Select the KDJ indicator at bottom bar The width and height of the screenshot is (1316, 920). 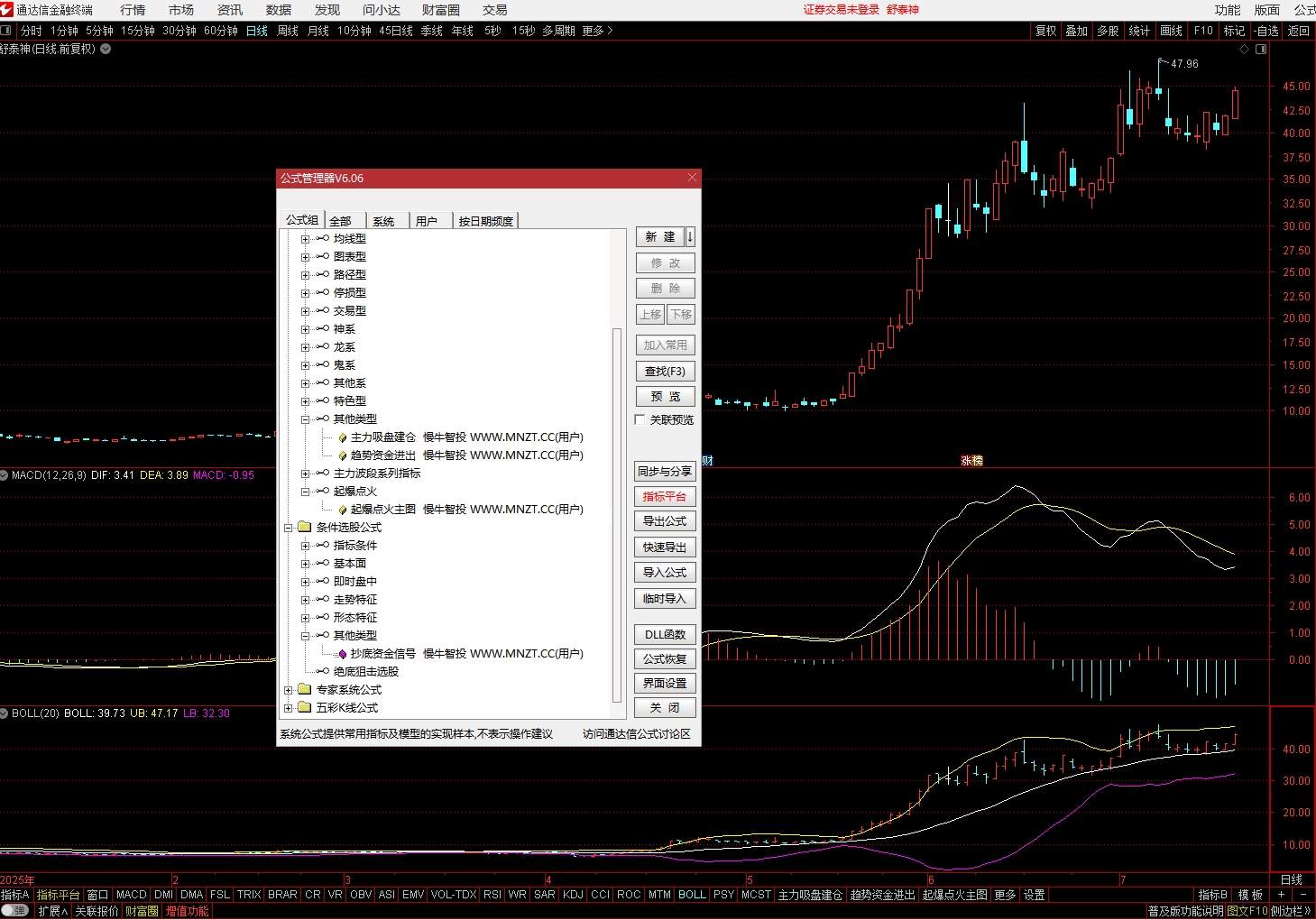pos(573,895)
